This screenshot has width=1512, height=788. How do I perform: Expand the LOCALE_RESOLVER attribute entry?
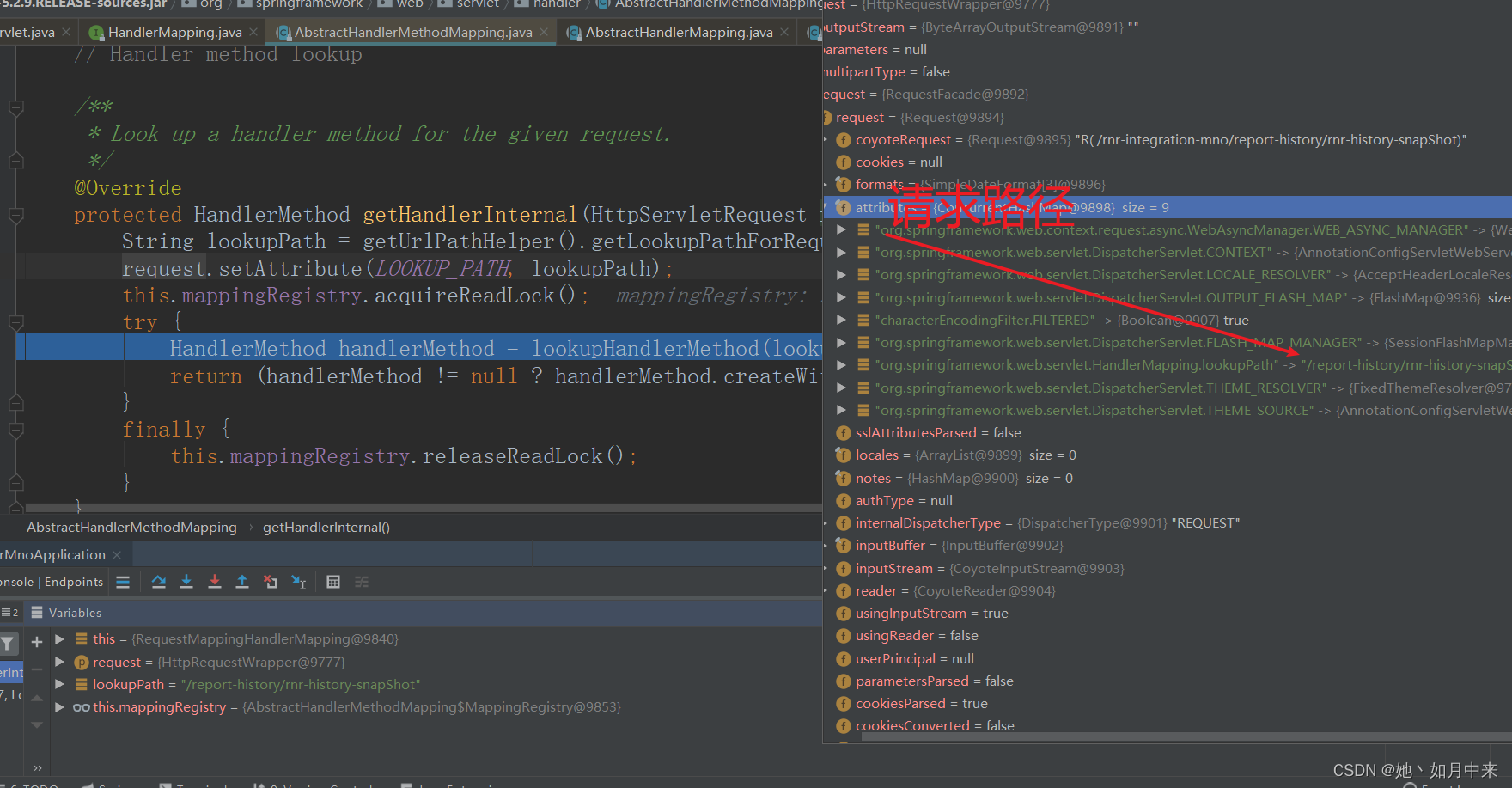[x=842, y=274]
